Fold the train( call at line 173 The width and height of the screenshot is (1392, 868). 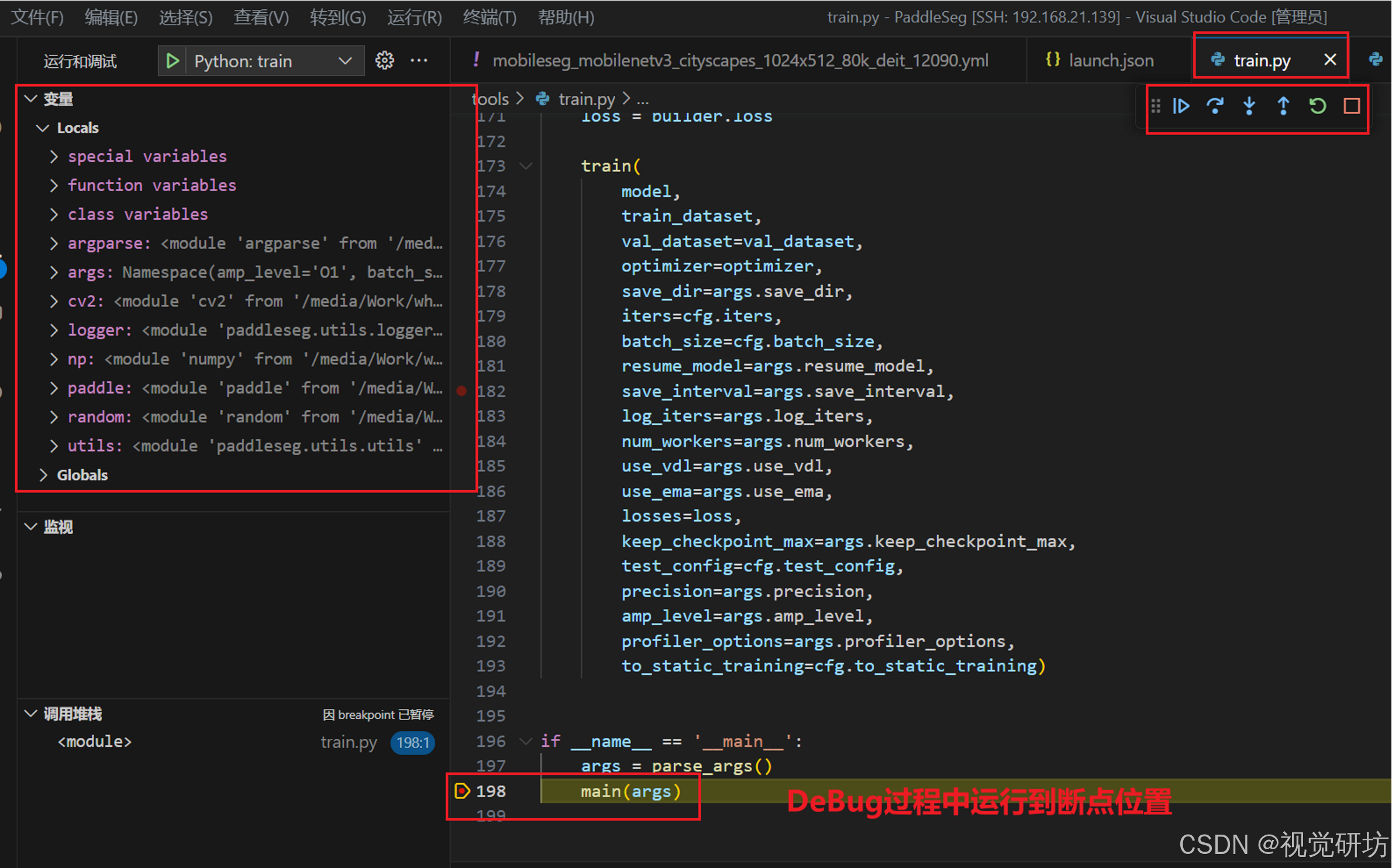coord(526,166)
